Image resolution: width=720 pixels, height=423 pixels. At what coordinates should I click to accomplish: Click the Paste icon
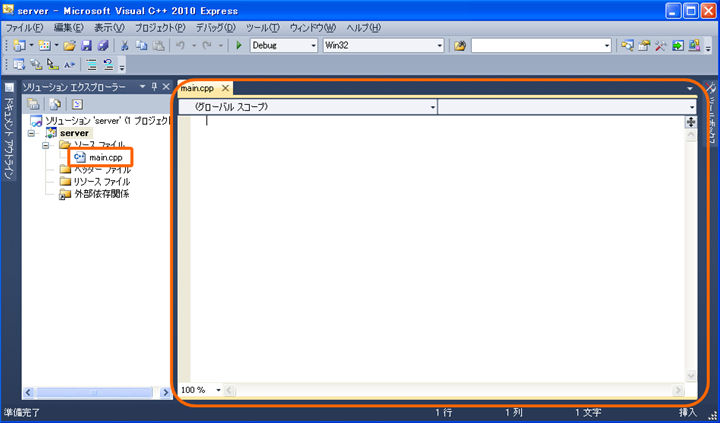(x=158, y=45)
